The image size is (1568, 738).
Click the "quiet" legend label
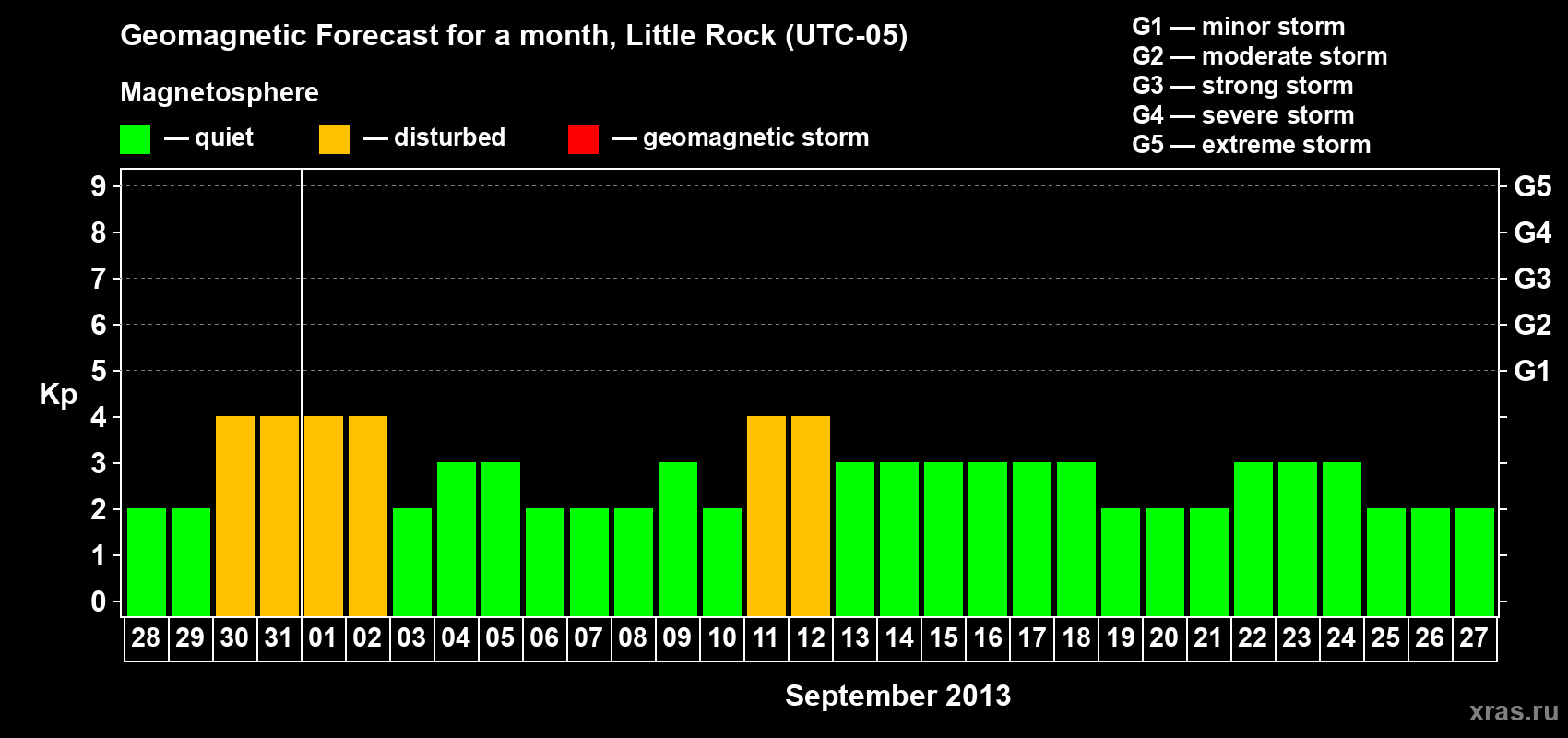224,137
